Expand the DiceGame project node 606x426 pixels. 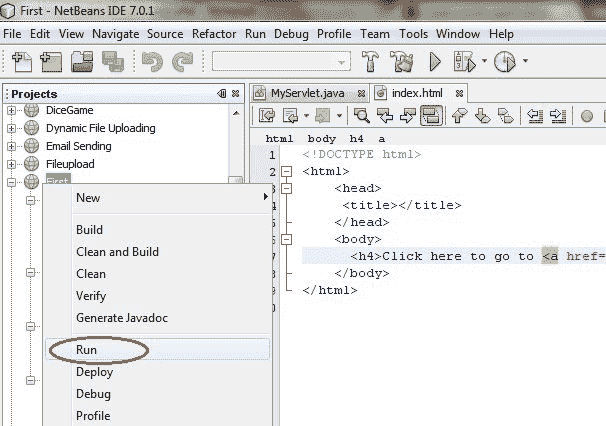coord(11,111)
